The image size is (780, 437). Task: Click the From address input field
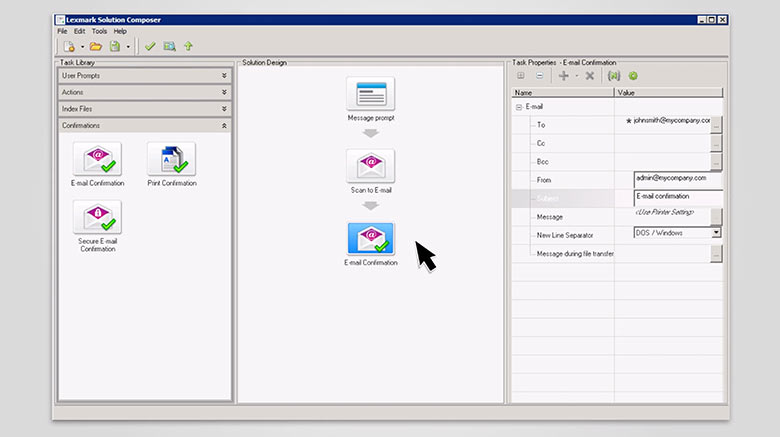click(676, 178)
